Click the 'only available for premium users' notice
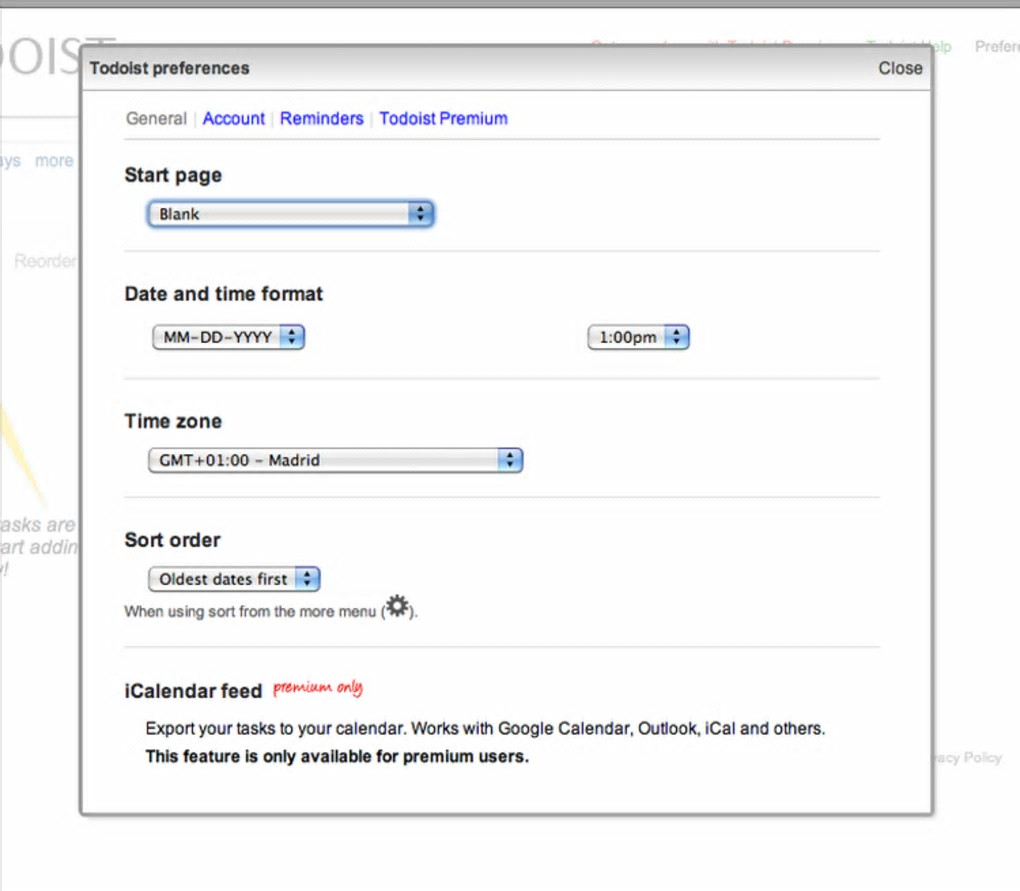 [337, 756]
